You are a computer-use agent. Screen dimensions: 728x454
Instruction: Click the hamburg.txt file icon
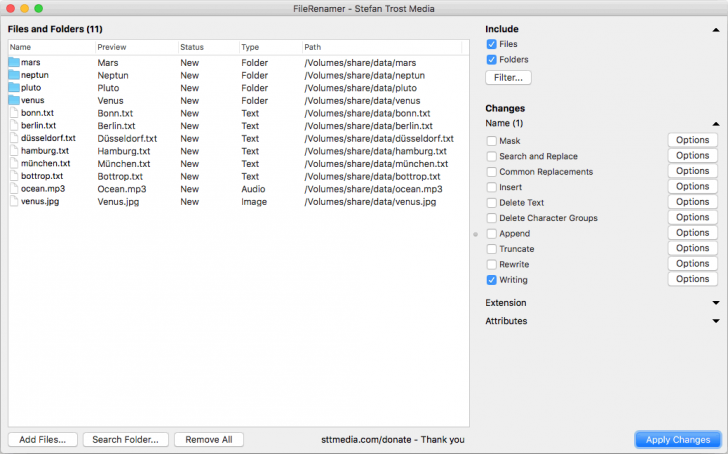pos(14,150)
